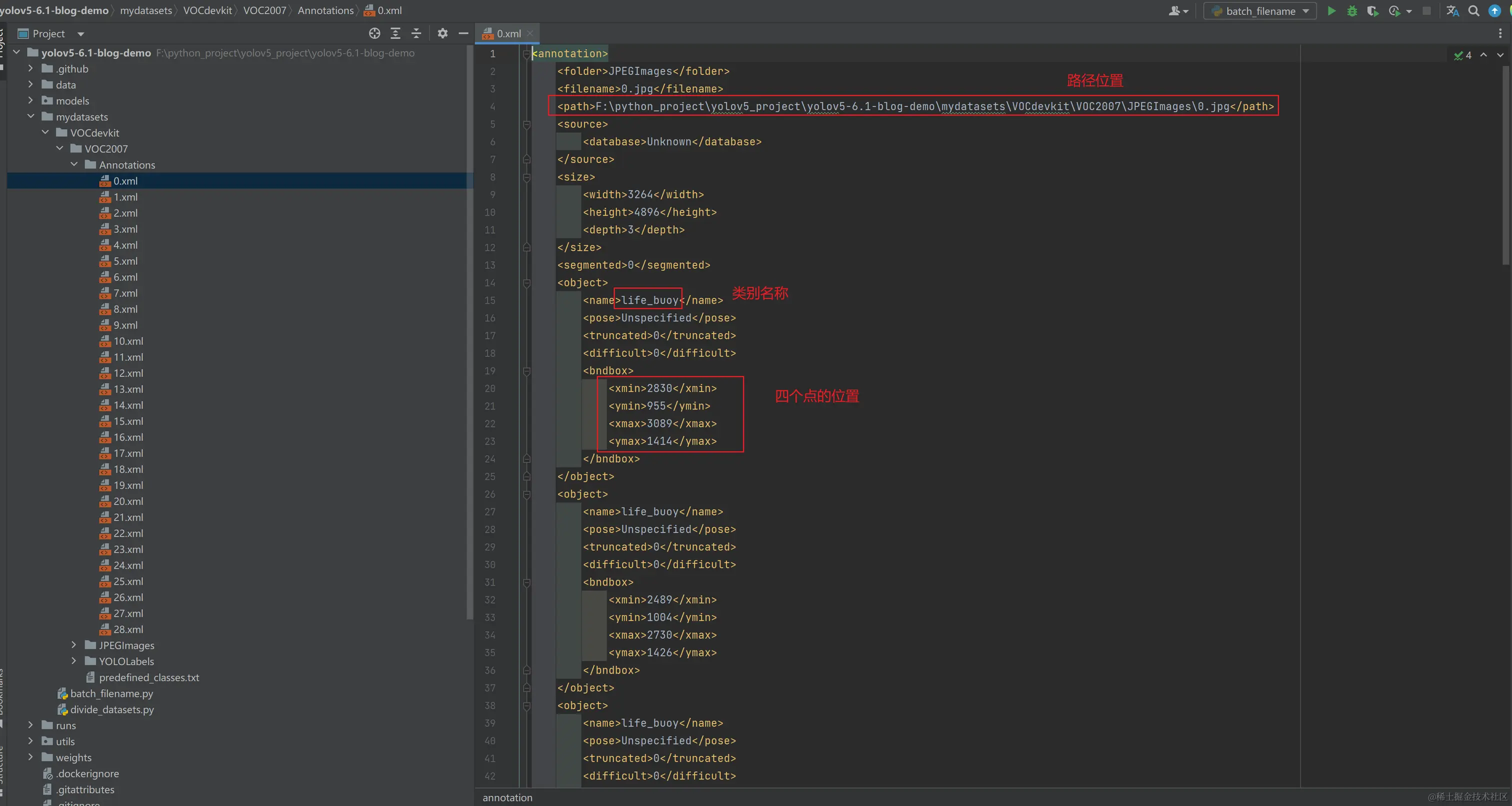Fold the object tag at line 14
This screenshot has height=806, width=1512.
tap(526, 283)
